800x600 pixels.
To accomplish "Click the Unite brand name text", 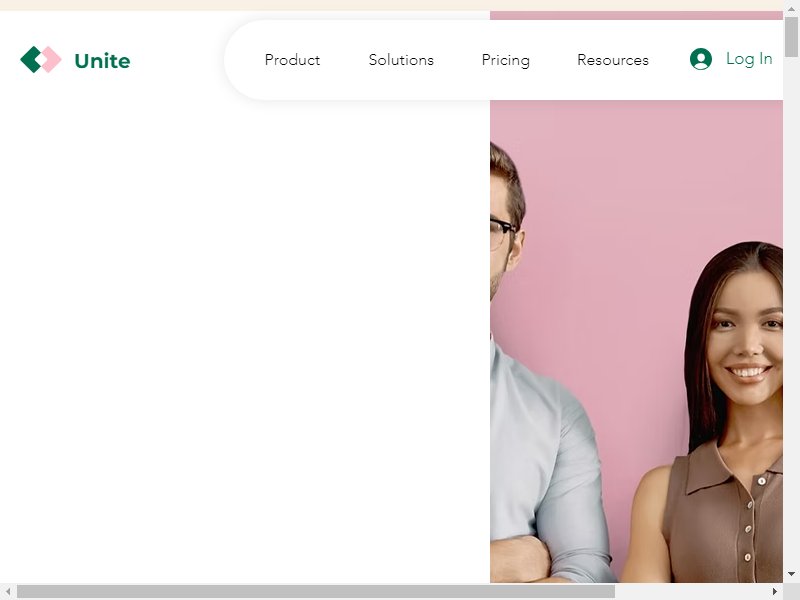I will (x=102, y=61).
